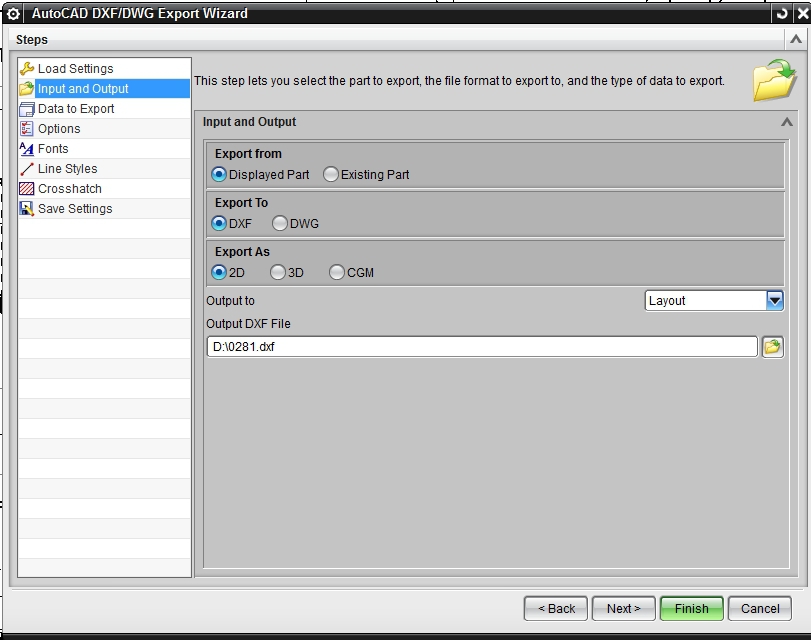Go to the Data to Export step

[104, 109]
